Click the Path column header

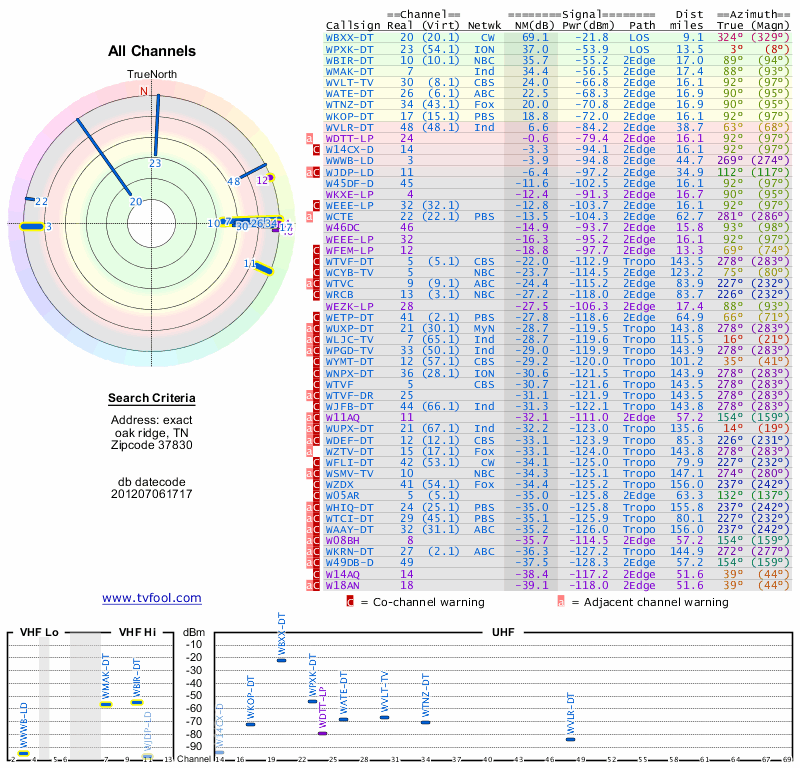[x=642, y=26]
